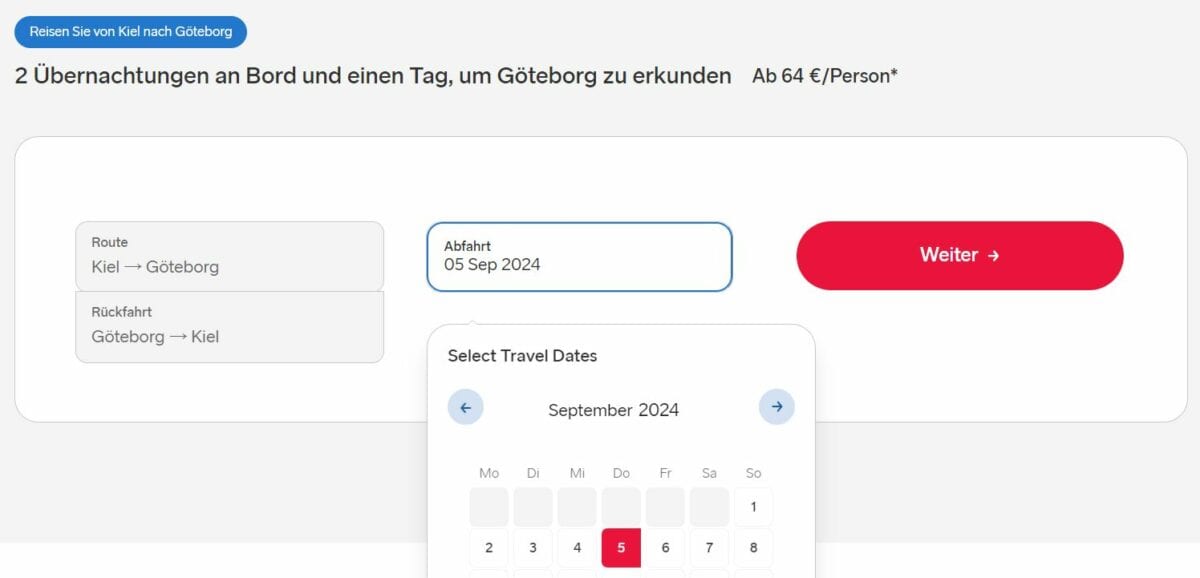The width and height of the screenshot is (1200, 578).
Task: Click the '2 Übernachtungen an Bord' headline
Action: click(x=373, y=76)
